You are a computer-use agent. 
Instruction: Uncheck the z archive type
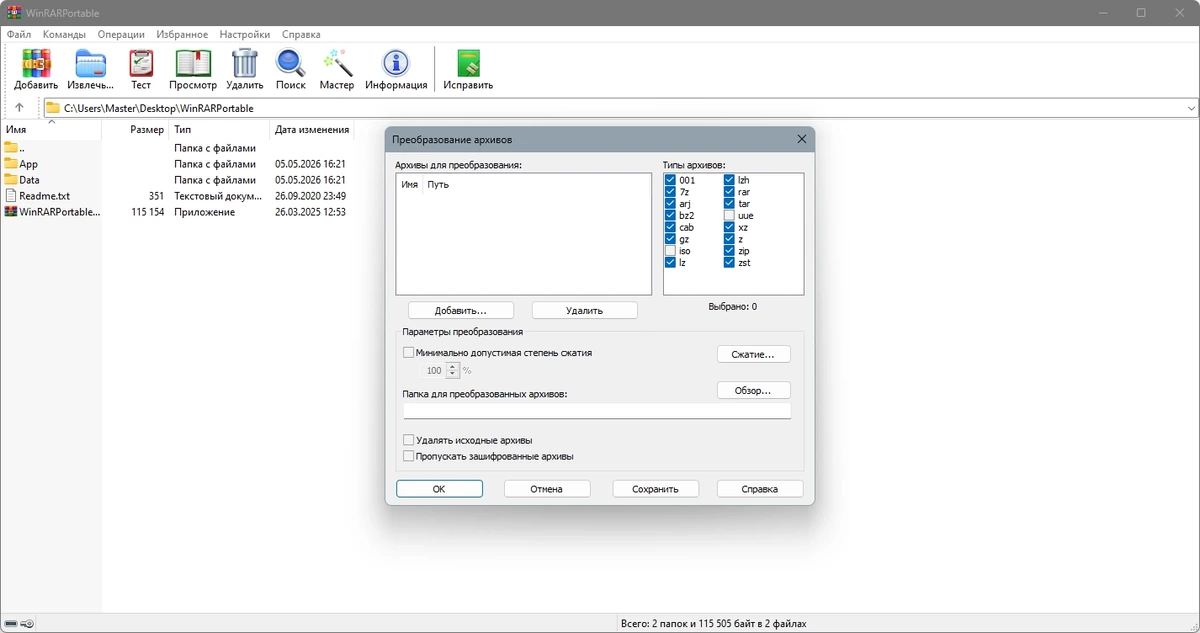click(x=730, y=240)
